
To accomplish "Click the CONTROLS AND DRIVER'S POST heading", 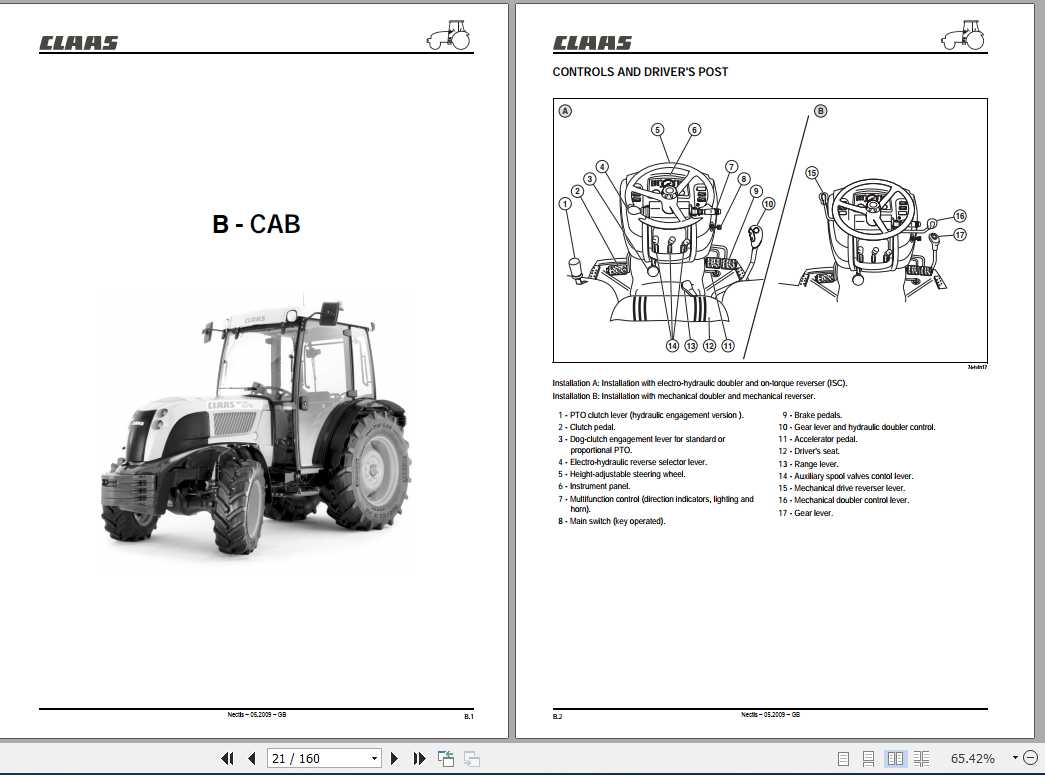I will (x=640, y=71).
